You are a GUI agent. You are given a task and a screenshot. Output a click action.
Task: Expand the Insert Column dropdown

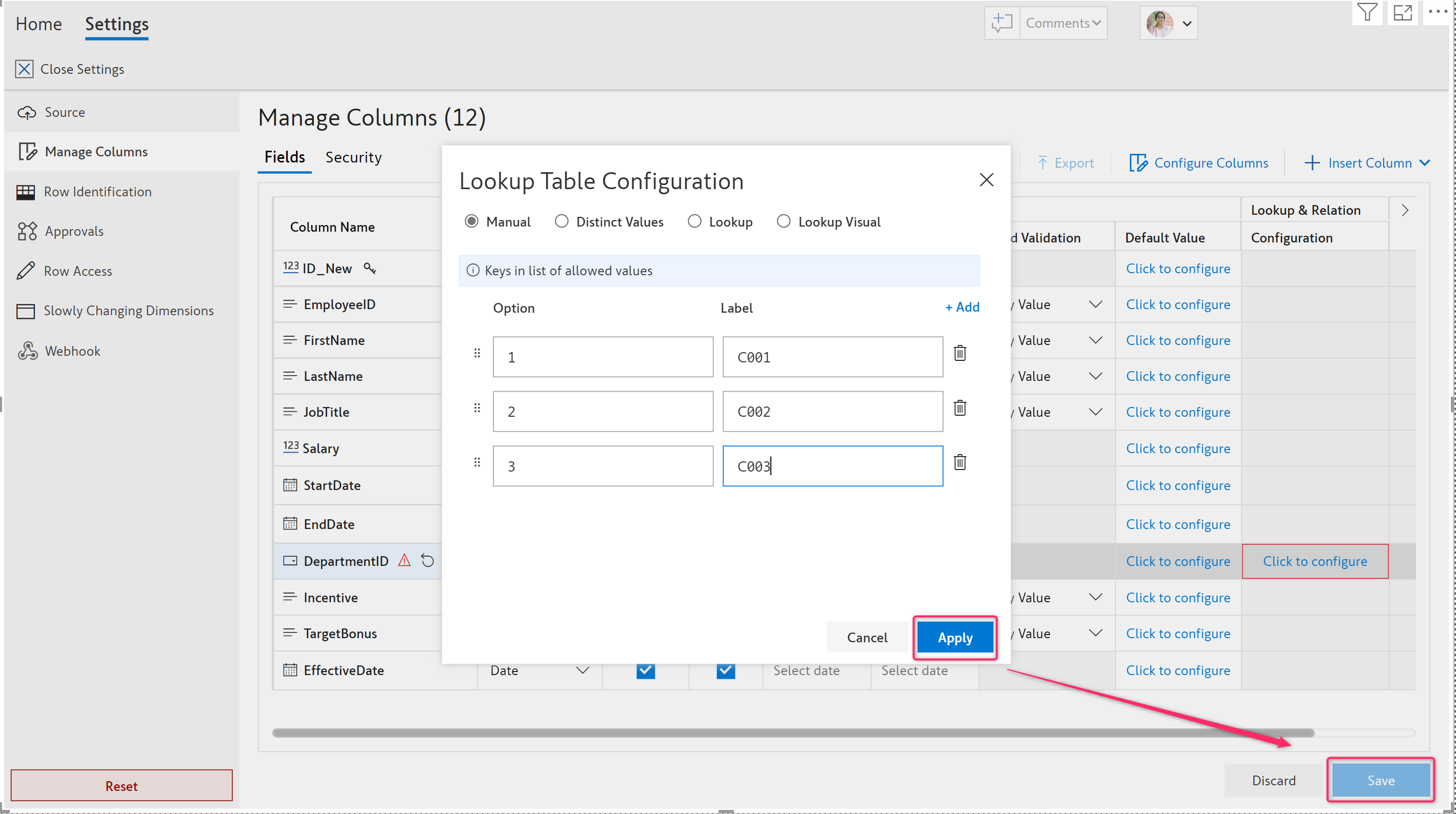tap(1425, 163)
